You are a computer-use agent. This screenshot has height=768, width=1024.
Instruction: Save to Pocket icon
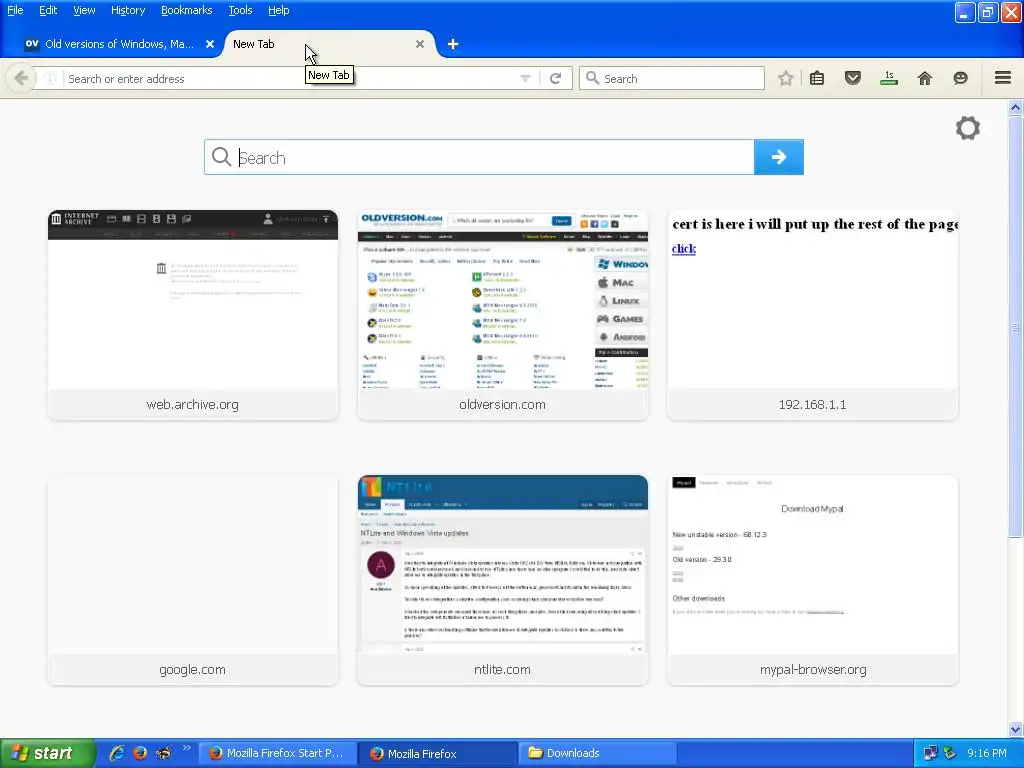(853, 78)
